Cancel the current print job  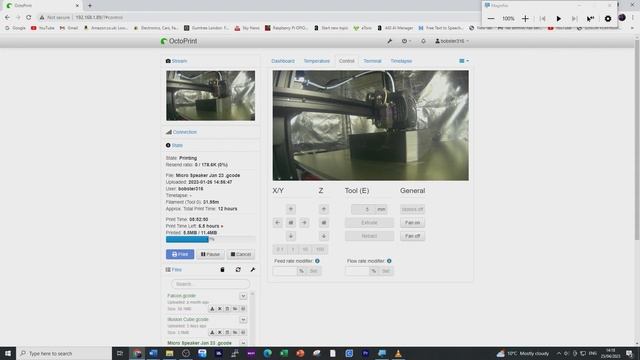point(241,254)
